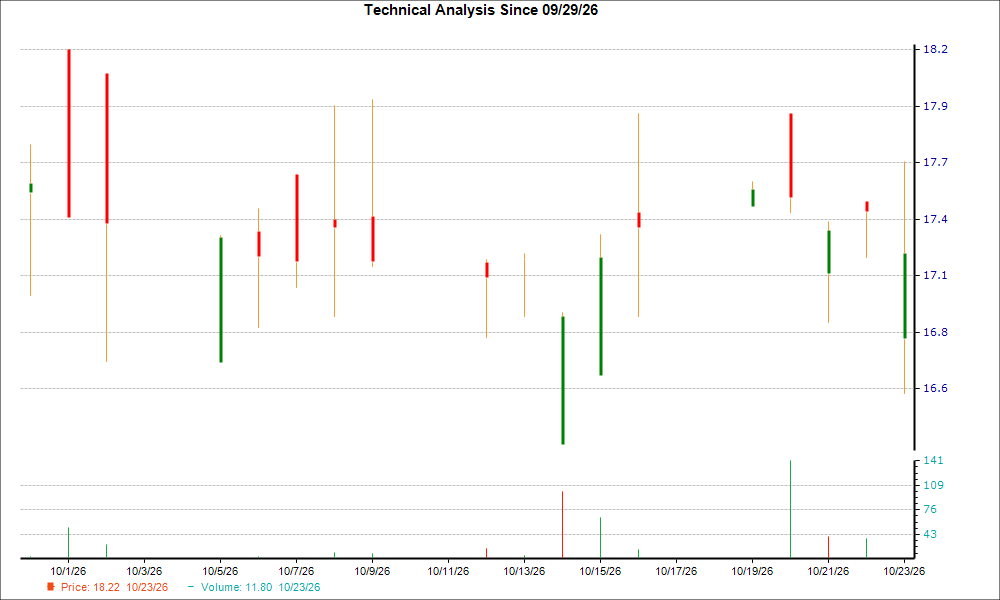Click the green volume bar above 10/1/26
The image size is (1000, 600).
click(x=68, y=543)
